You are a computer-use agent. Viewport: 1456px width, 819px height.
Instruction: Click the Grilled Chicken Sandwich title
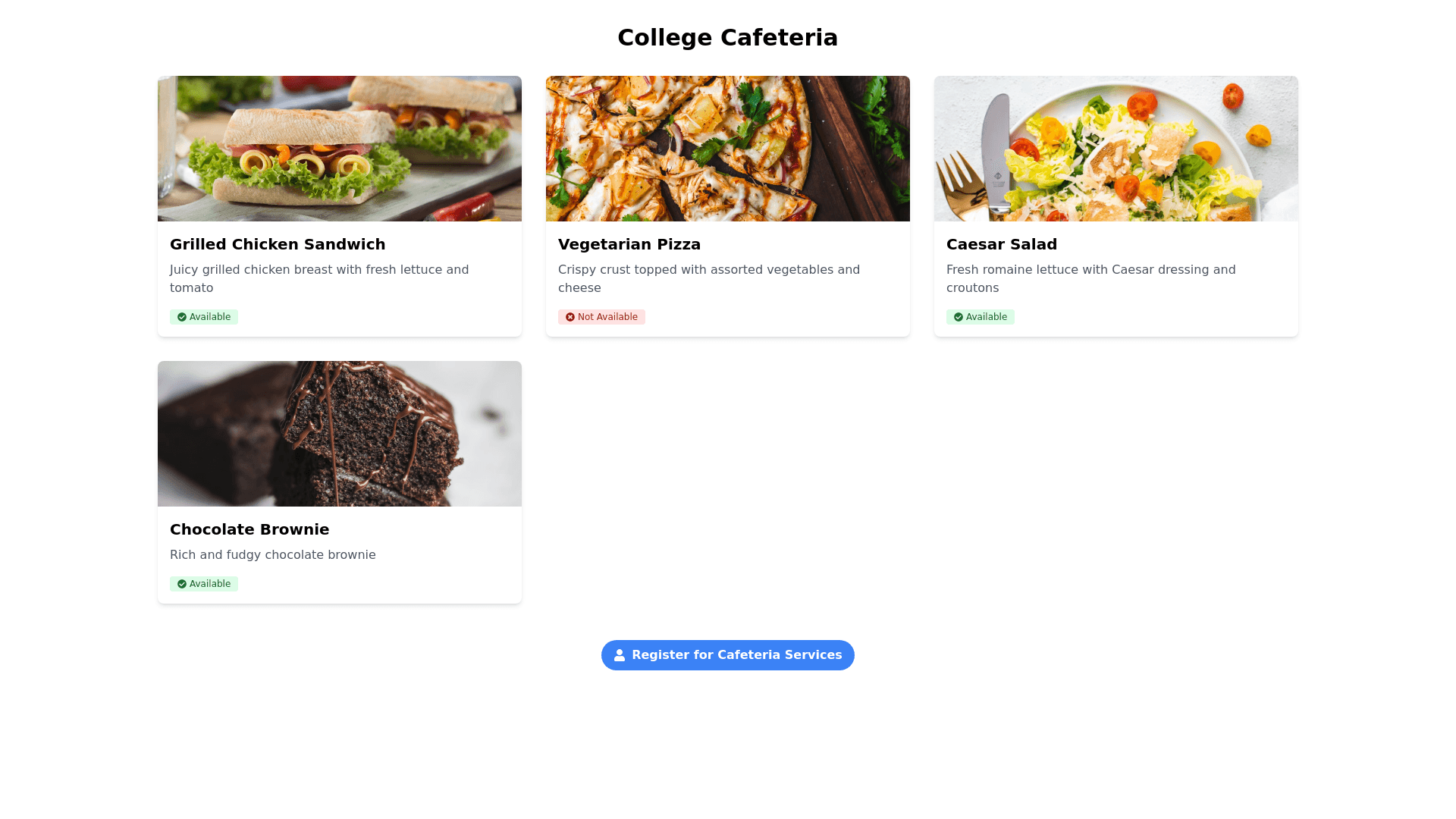pyautogui.click(x=278, y=244)
